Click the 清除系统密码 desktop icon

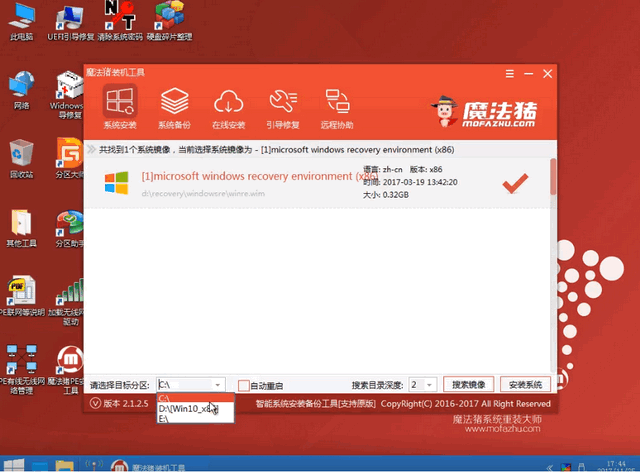coord(118,20)
